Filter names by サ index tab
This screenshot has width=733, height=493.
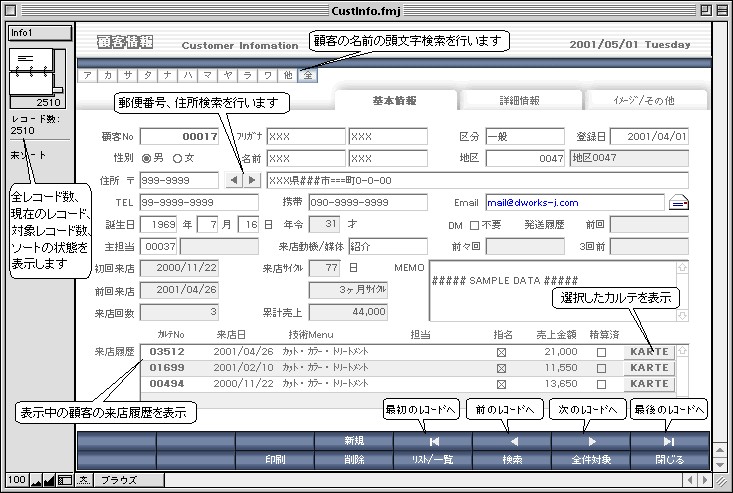click(128, 75)
